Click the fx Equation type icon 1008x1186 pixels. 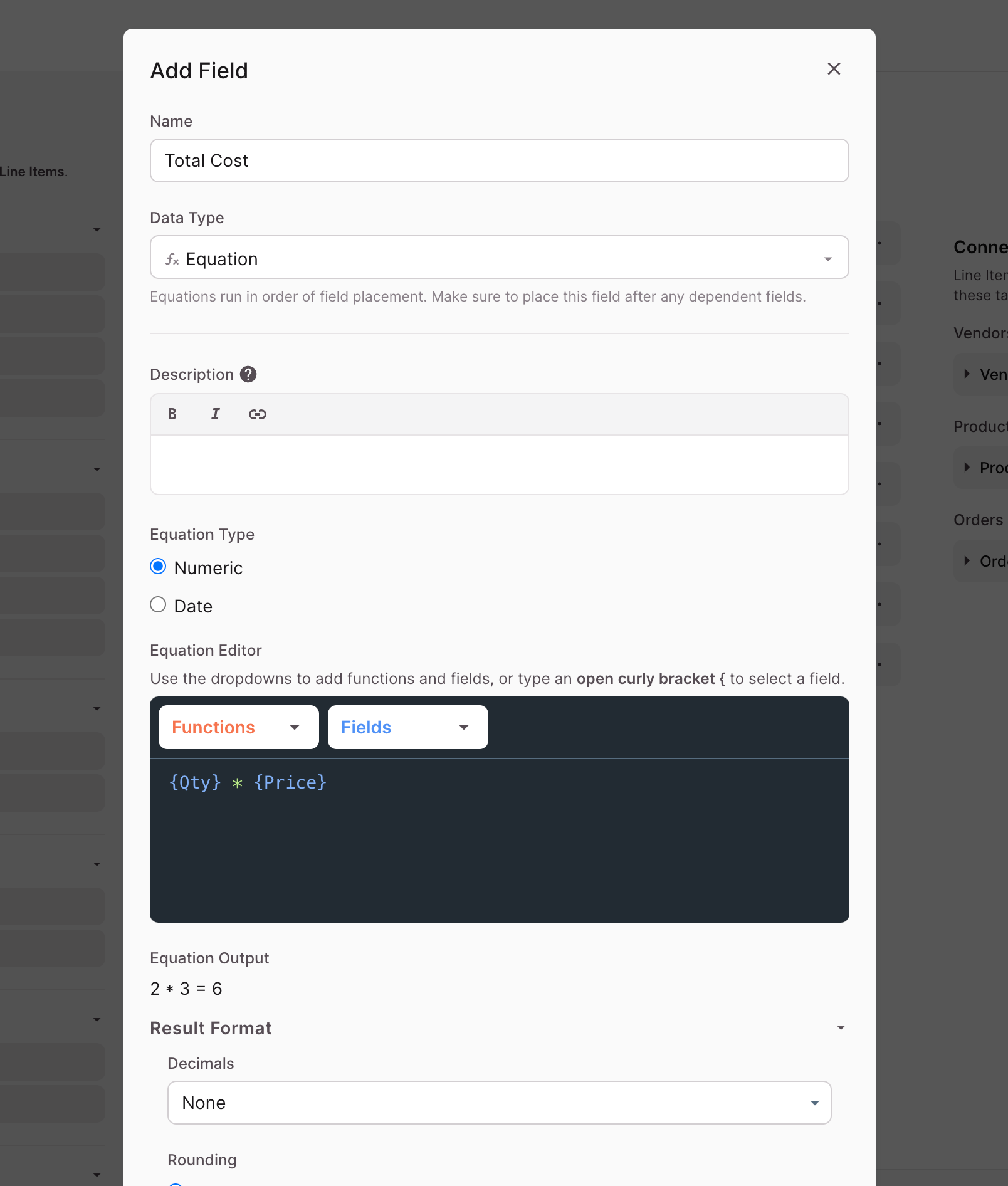(172, 259)
